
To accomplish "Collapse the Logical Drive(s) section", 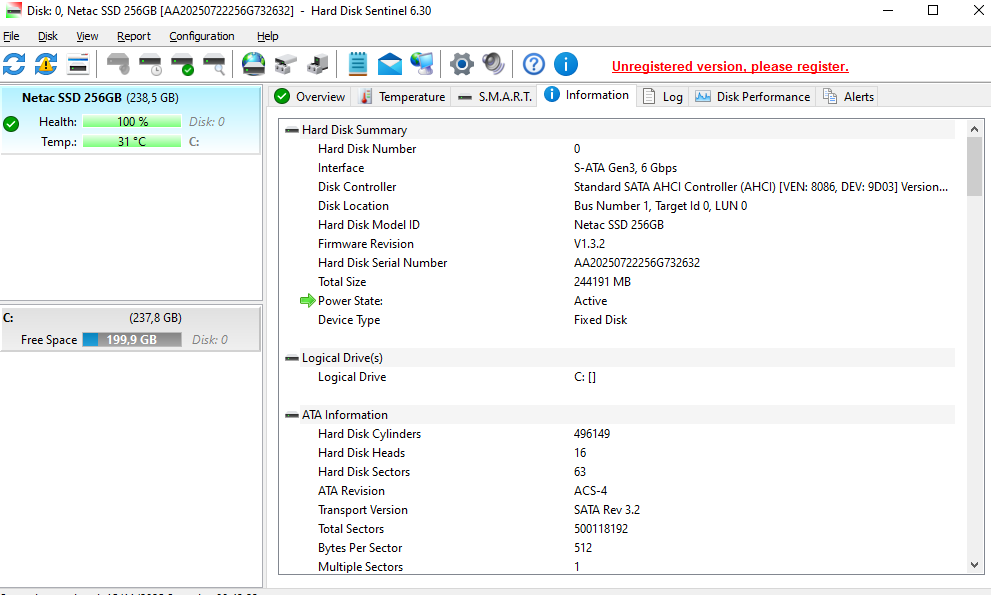I will point(292,358).
